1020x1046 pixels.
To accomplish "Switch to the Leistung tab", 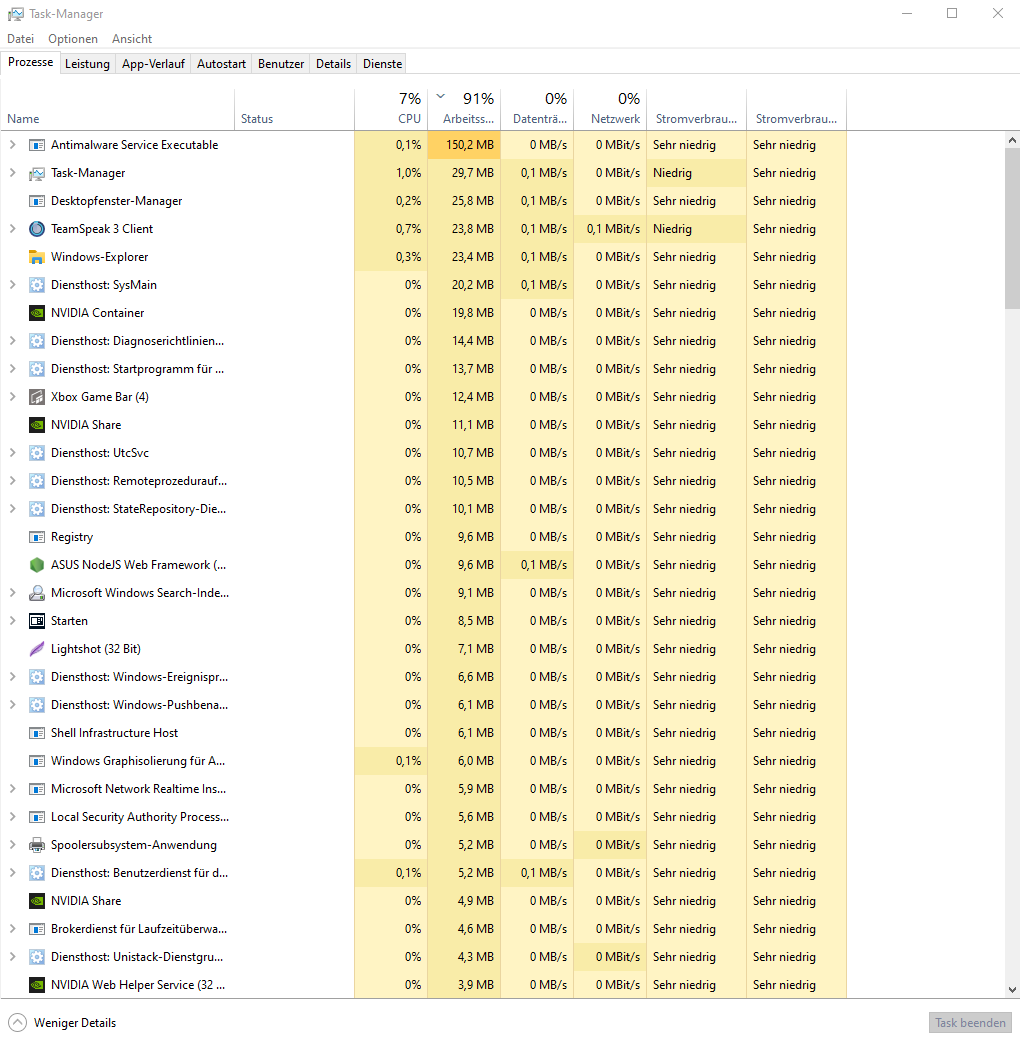I will [87, 64].
